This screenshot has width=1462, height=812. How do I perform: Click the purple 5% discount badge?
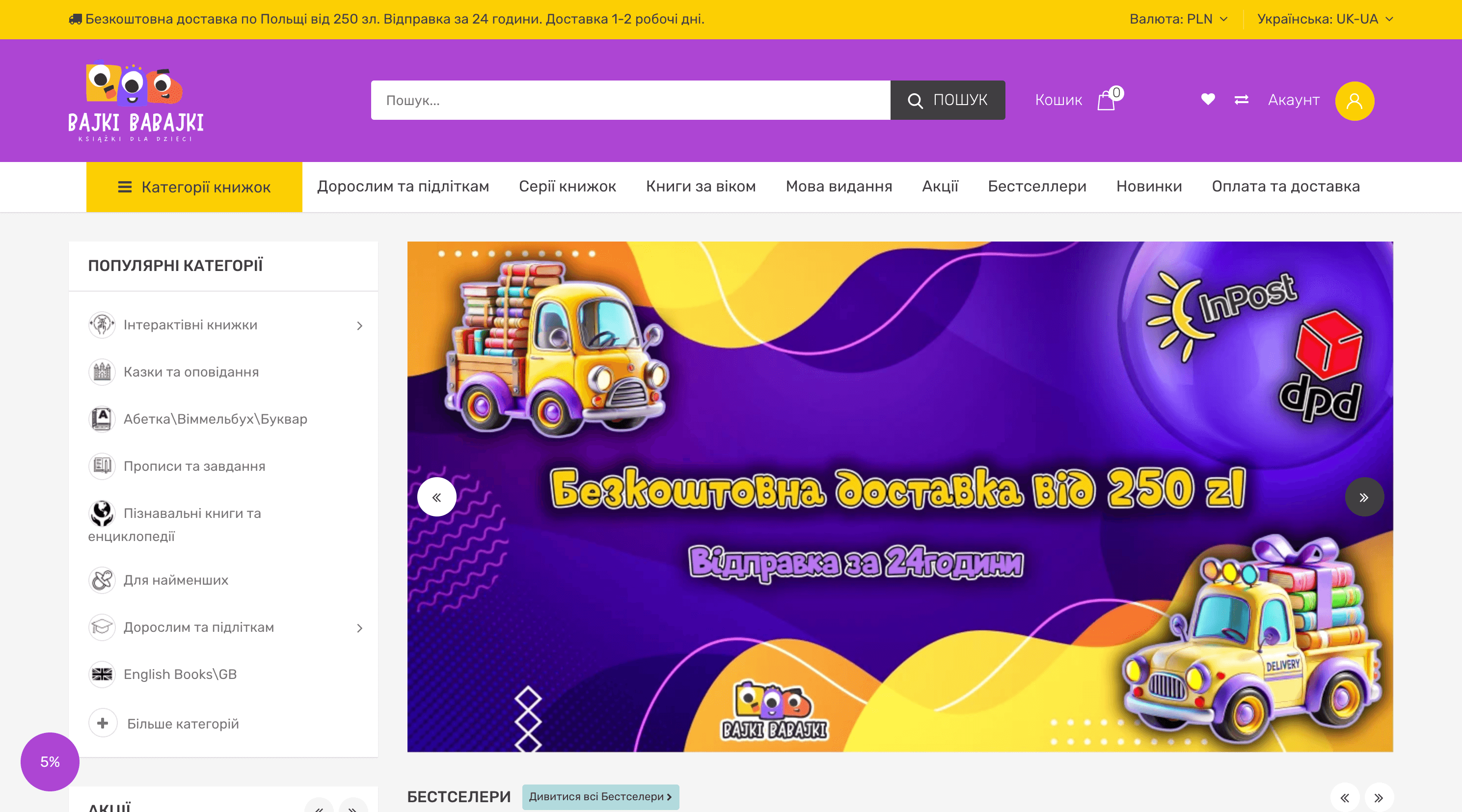[x=50, y=762]
